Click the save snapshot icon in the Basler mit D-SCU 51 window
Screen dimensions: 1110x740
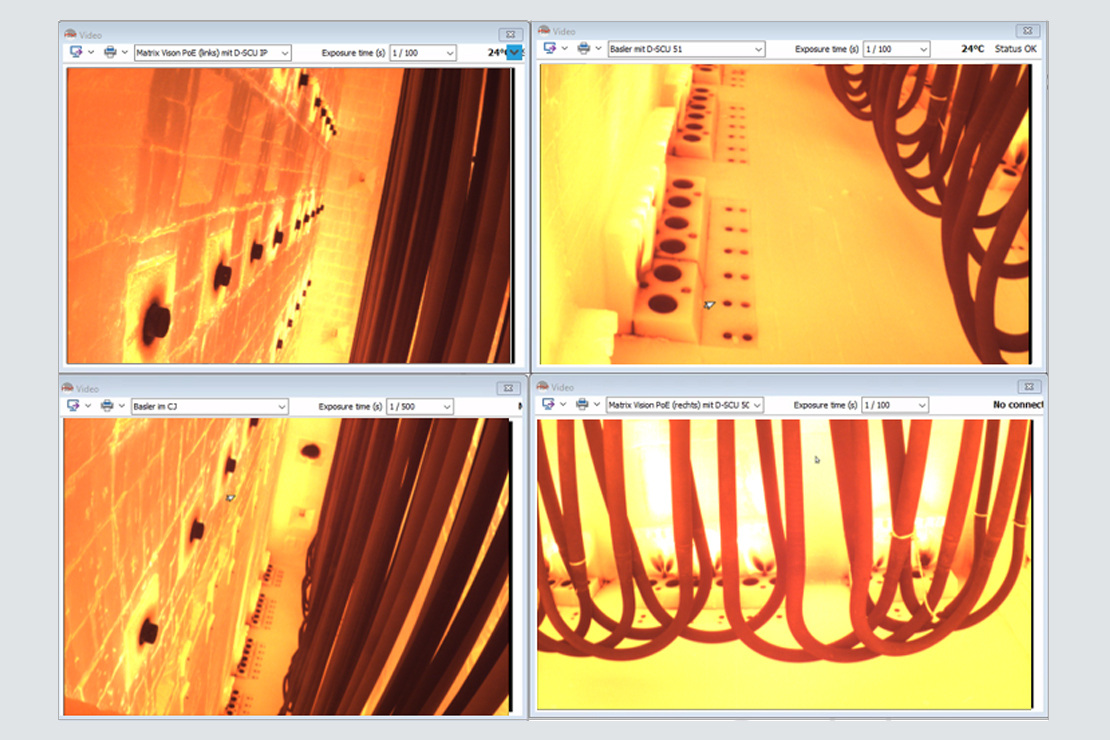tap(549, 48)
